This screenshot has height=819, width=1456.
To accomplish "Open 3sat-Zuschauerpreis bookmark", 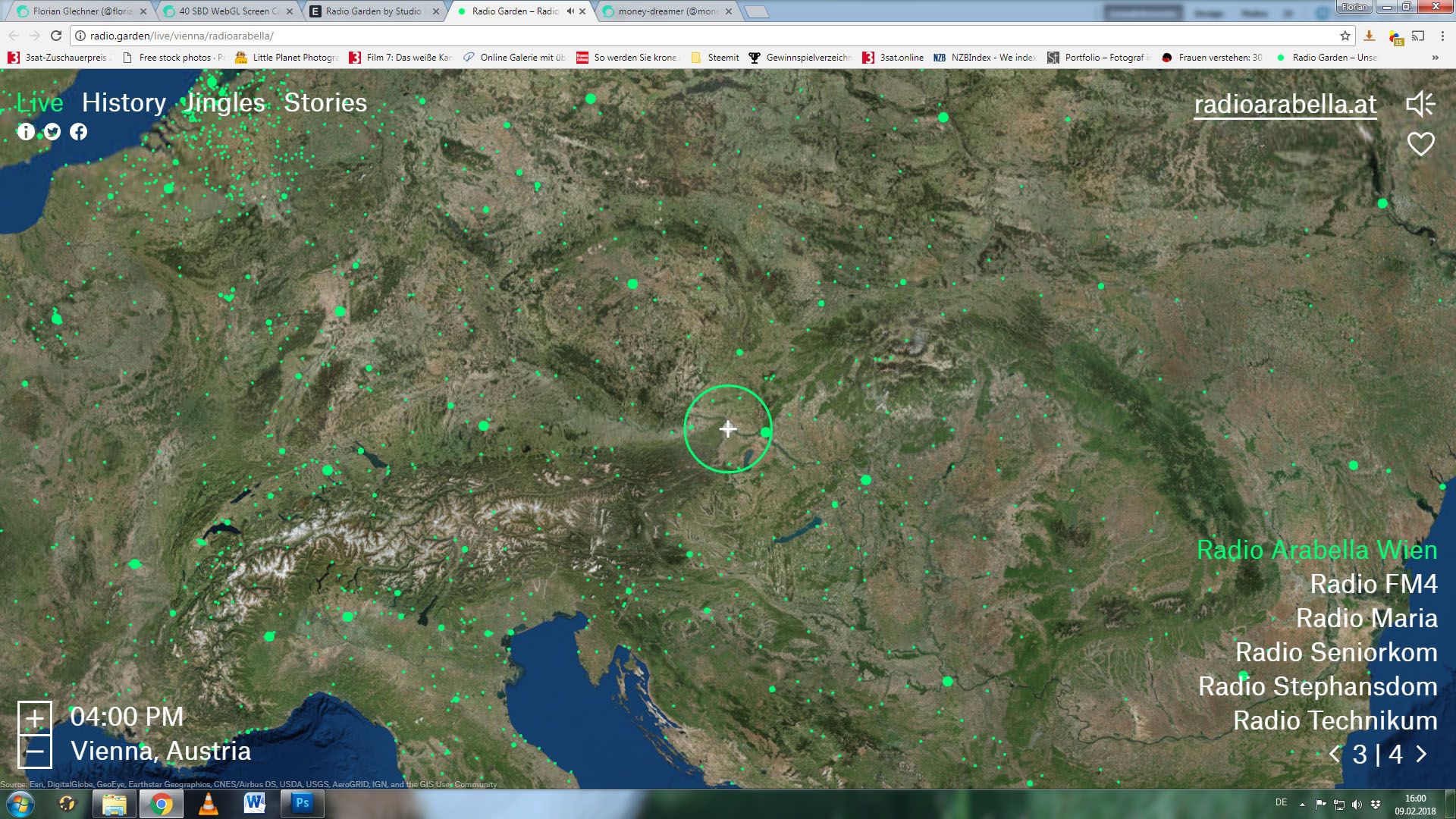I will pyautogui.click(x=59, y=58).
